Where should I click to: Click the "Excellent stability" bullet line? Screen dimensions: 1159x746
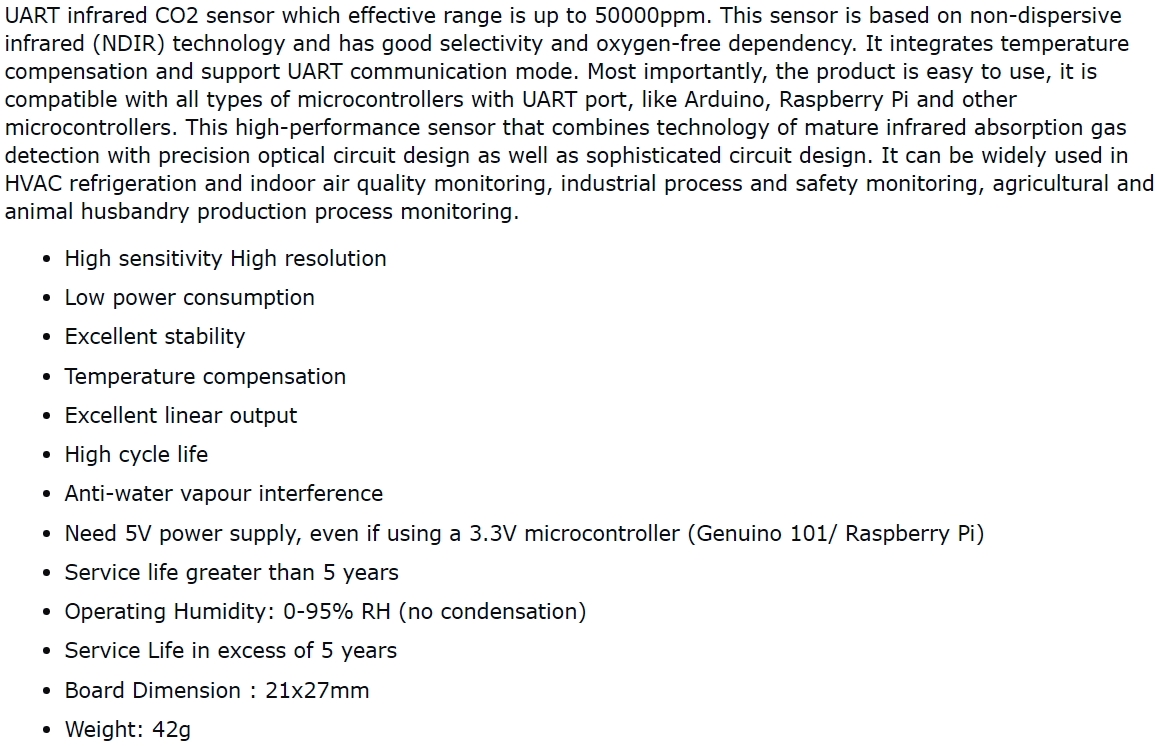pos(154,337)
